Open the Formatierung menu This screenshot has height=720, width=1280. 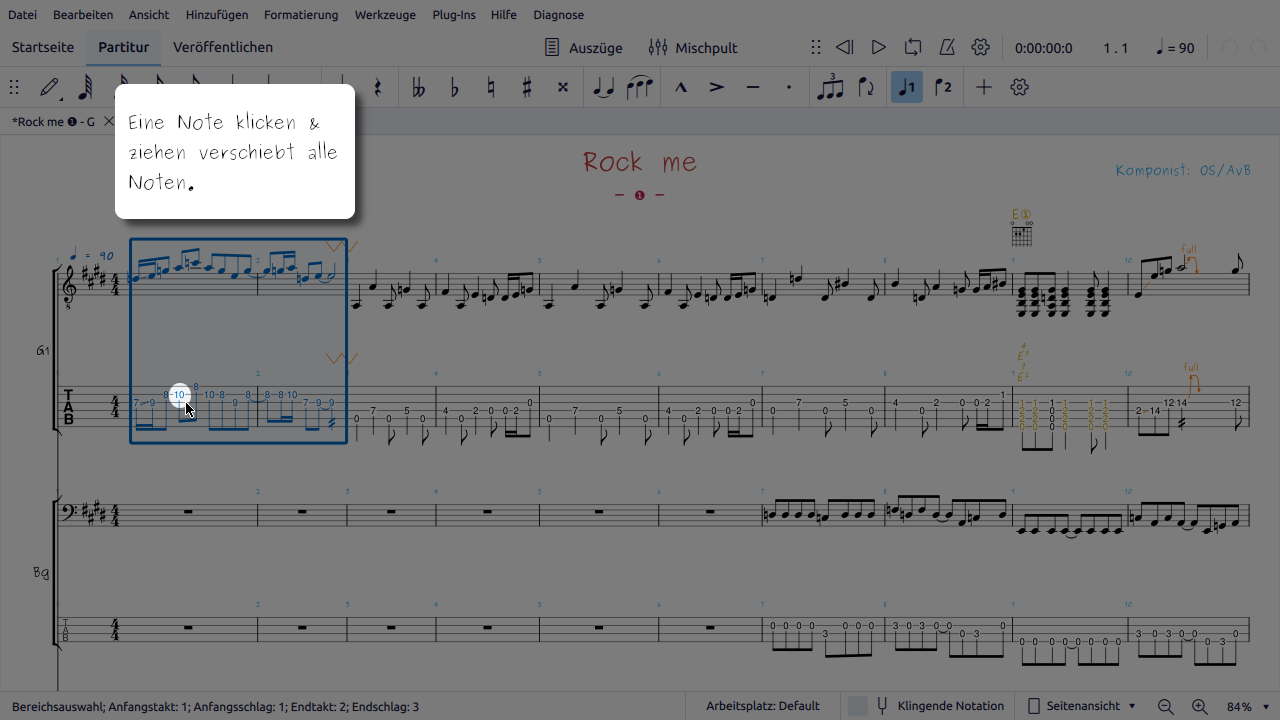pyautogui.click(x=301, y=15)
